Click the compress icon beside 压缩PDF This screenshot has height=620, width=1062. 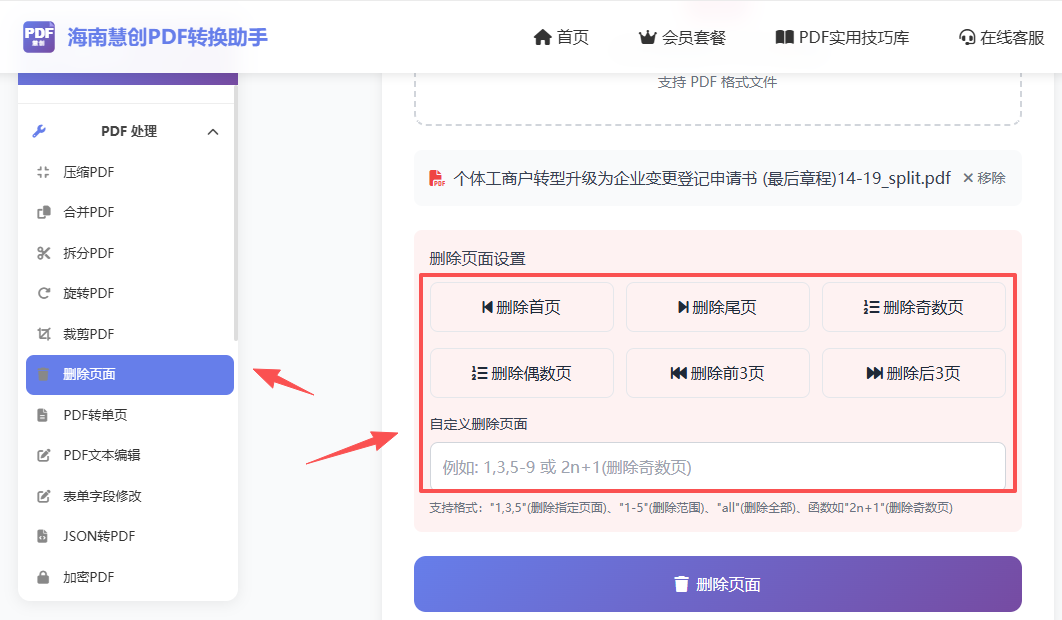click(x=43, y=172)
